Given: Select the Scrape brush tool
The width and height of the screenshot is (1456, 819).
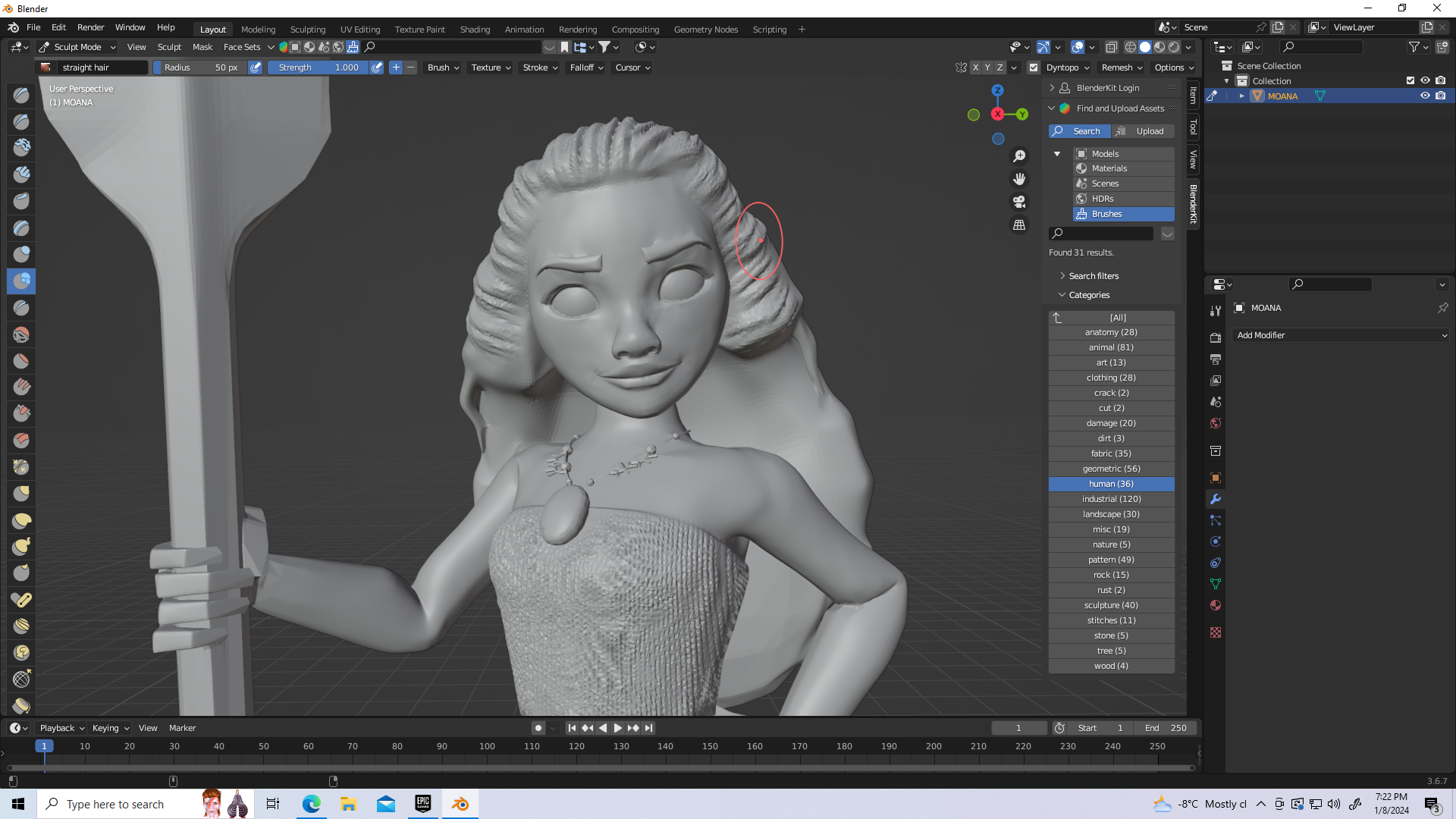Looking at the screenshot, I should (x=21, y=413).
